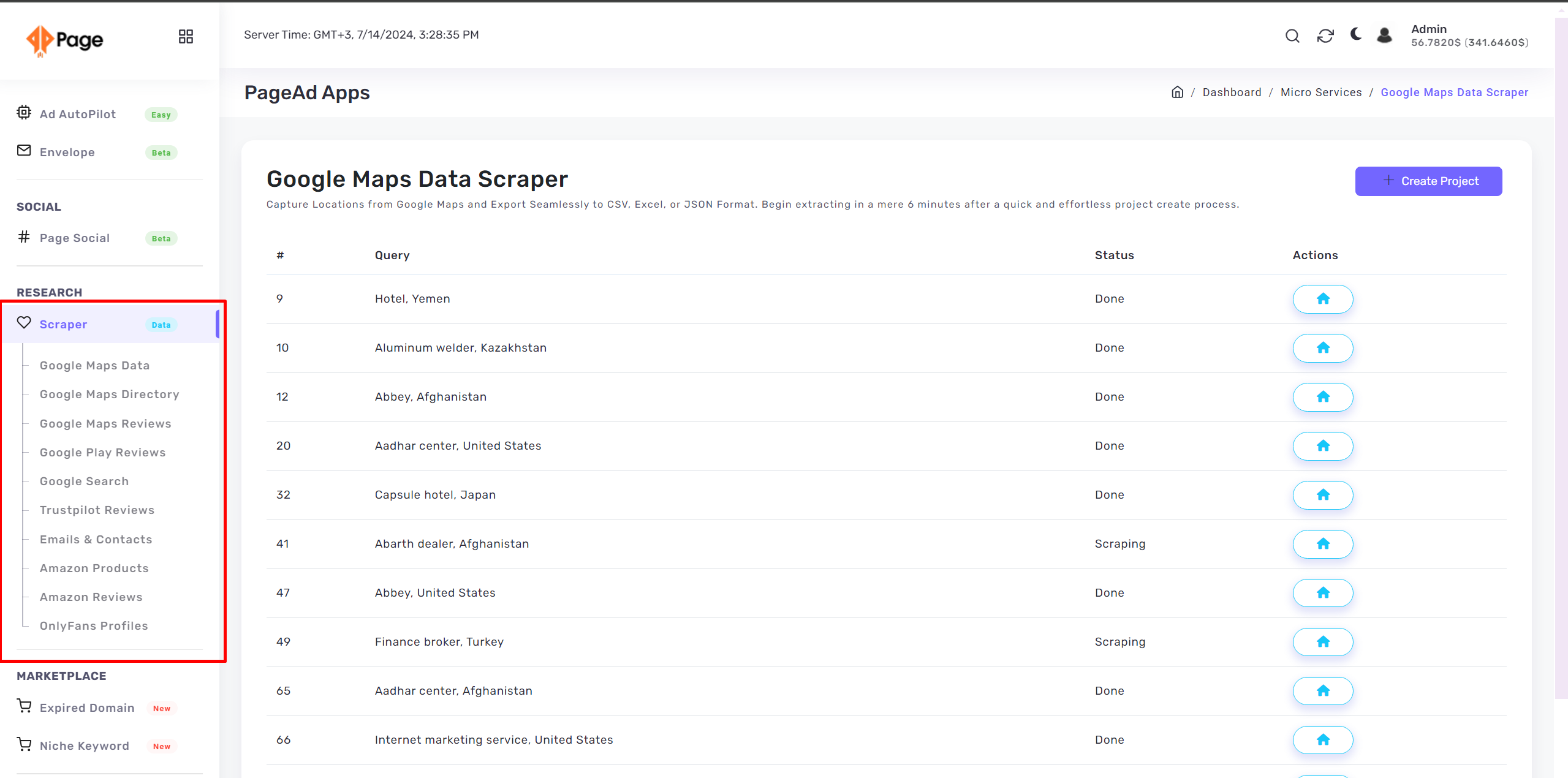Toggle the sidebar grid menu icon
The height and width of the screenshot is (778, 1568).
[186, 37]
